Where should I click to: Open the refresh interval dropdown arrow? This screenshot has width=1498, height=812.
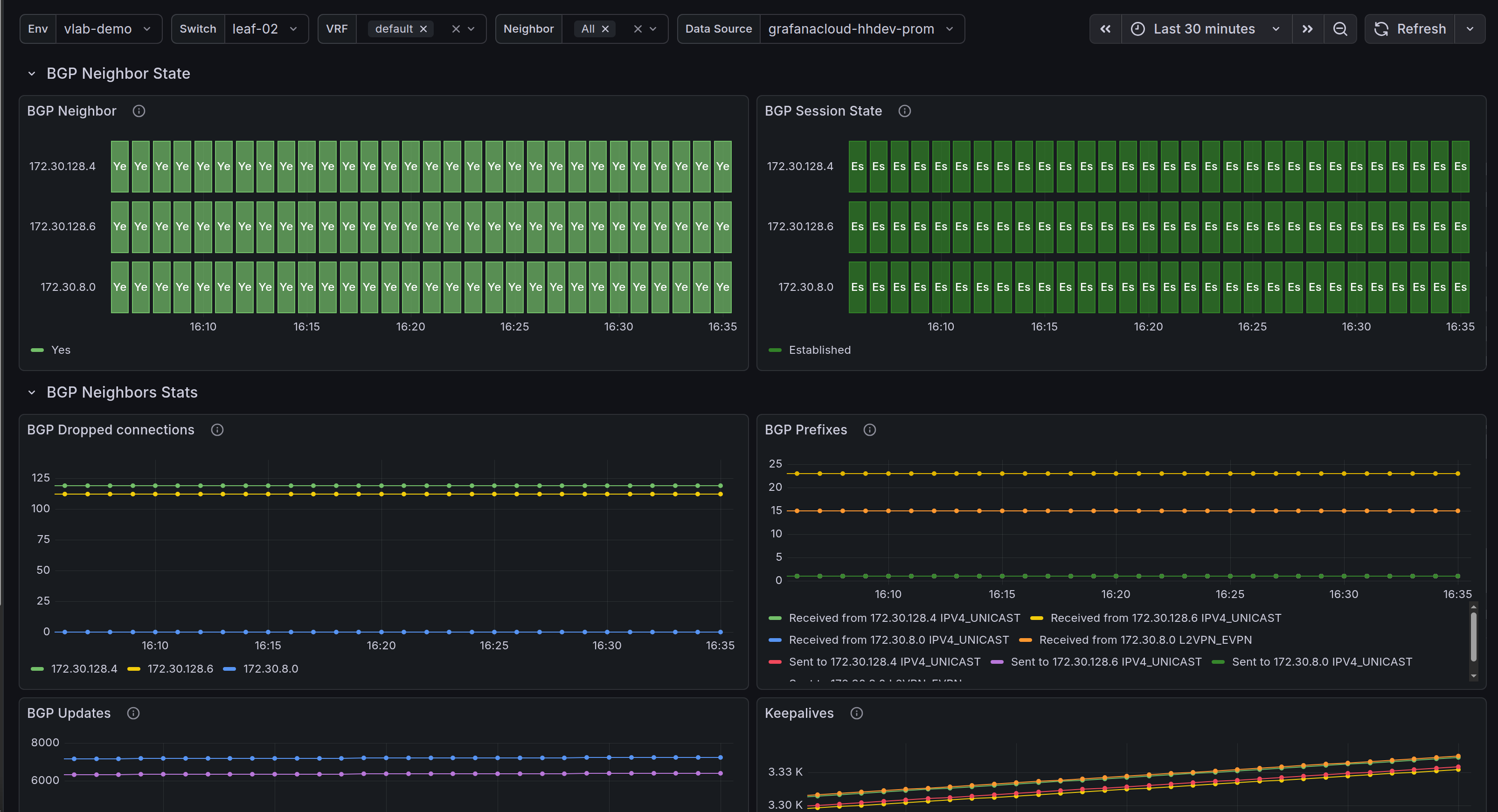point(1470,29)
